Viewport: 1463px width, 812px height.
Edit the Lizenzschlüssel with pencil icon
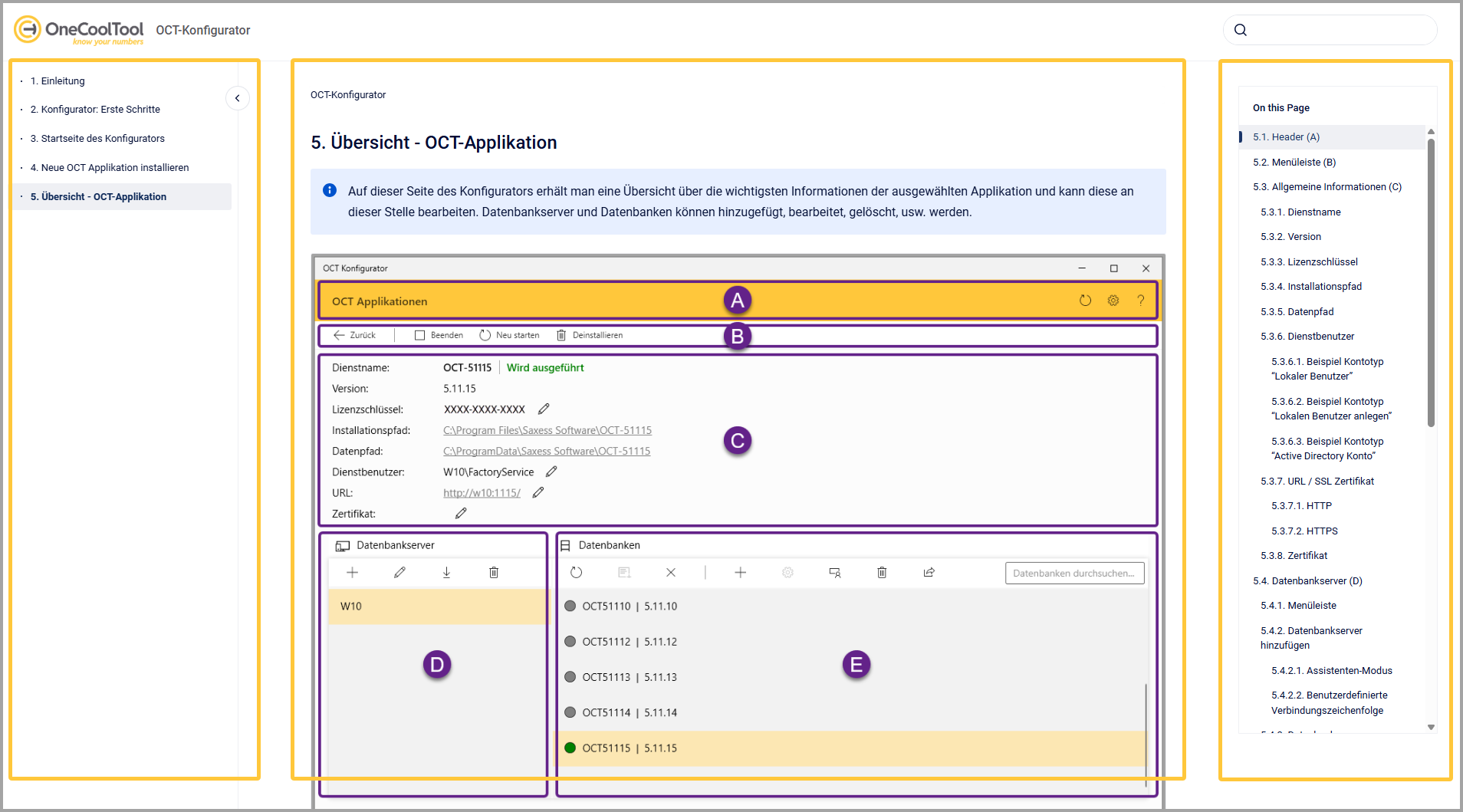pyautogui.click(x=544, y=409)
